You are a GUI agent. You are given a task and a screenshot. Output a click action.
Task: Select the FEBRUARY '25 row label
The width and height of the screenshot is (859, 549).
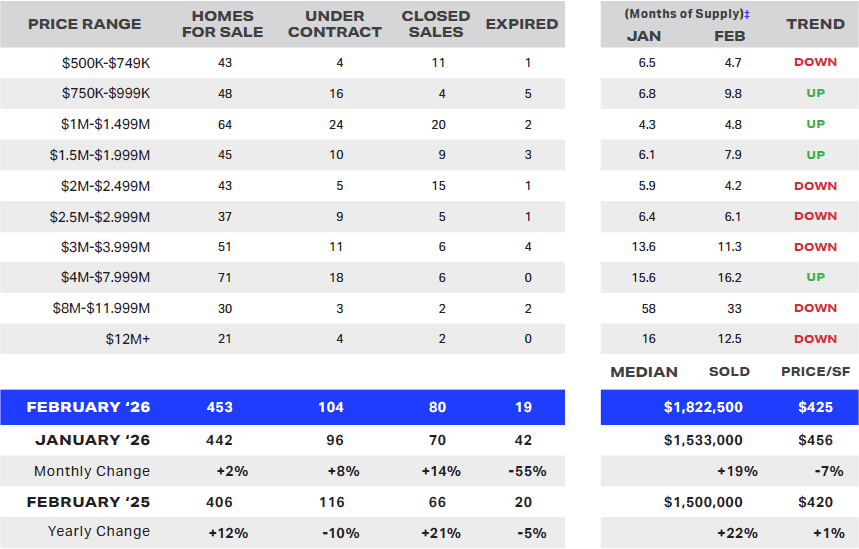[x=88, y=501]
